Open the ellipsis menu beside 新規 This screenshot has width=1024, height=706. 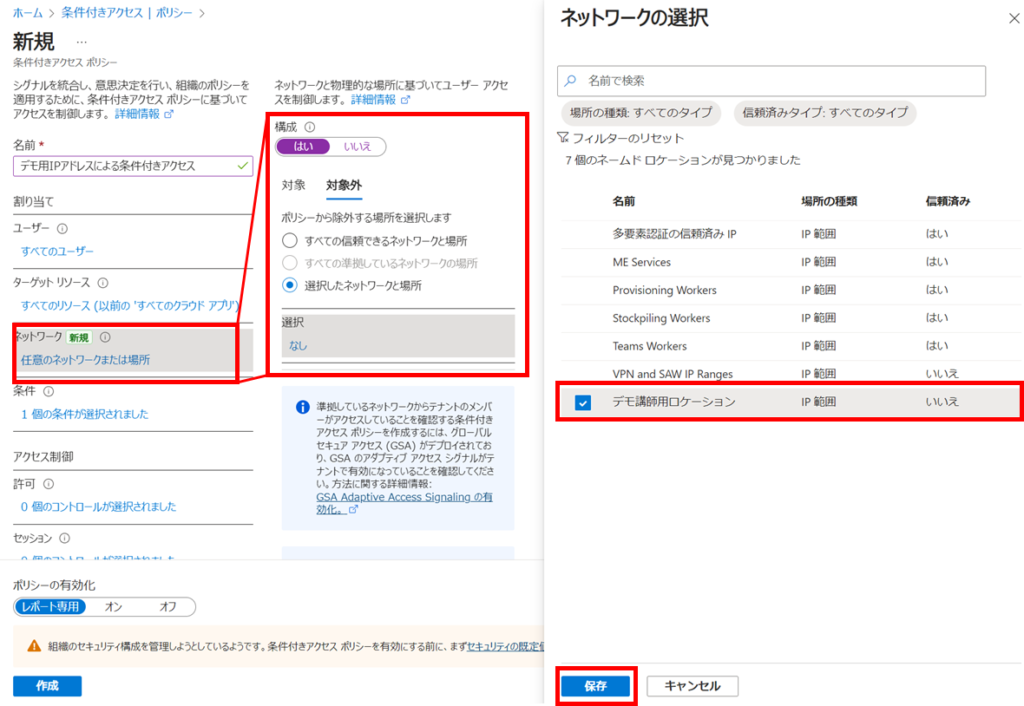(x=81, y=42)
